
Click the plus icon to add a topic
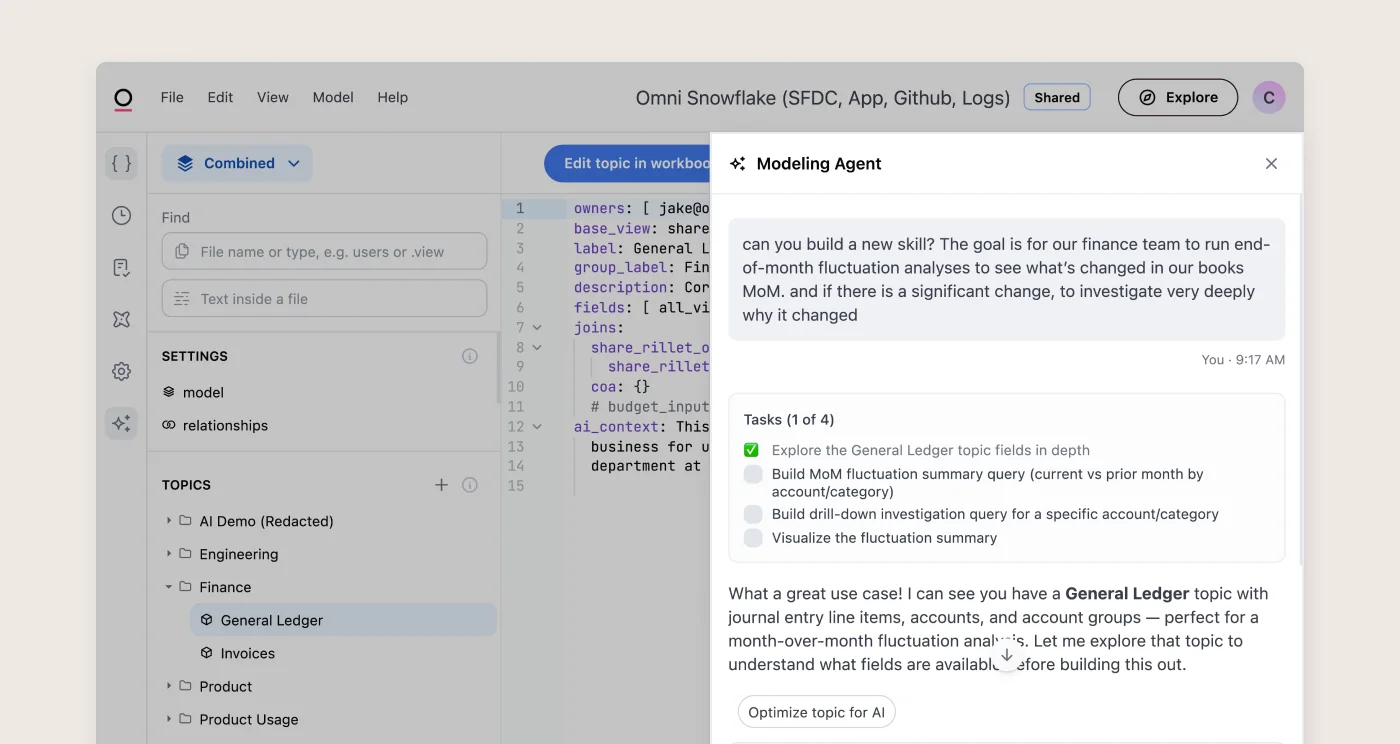pos(441,485)
